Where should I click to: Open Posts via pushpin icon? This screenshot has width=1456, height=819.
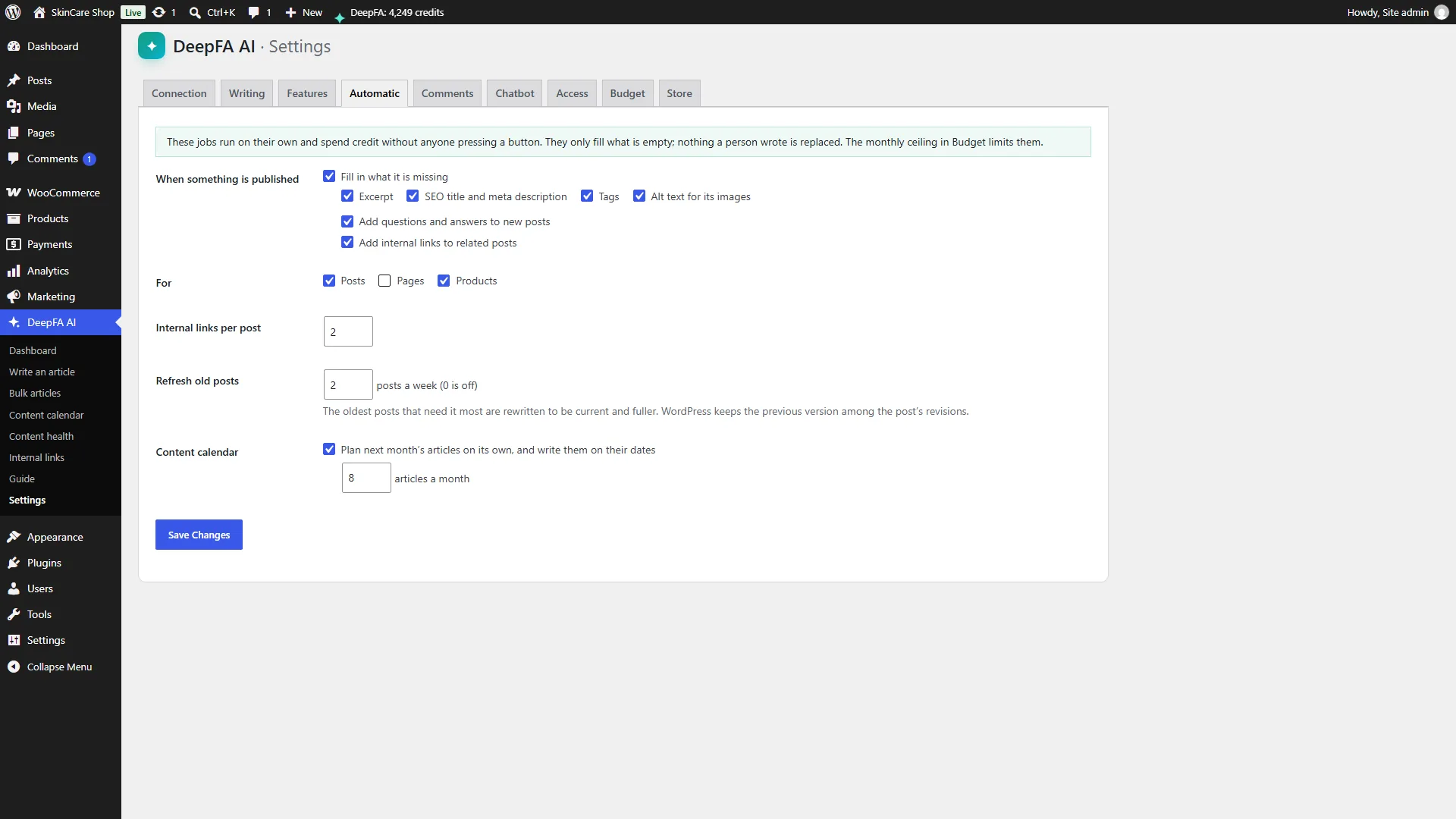point(14,80)
